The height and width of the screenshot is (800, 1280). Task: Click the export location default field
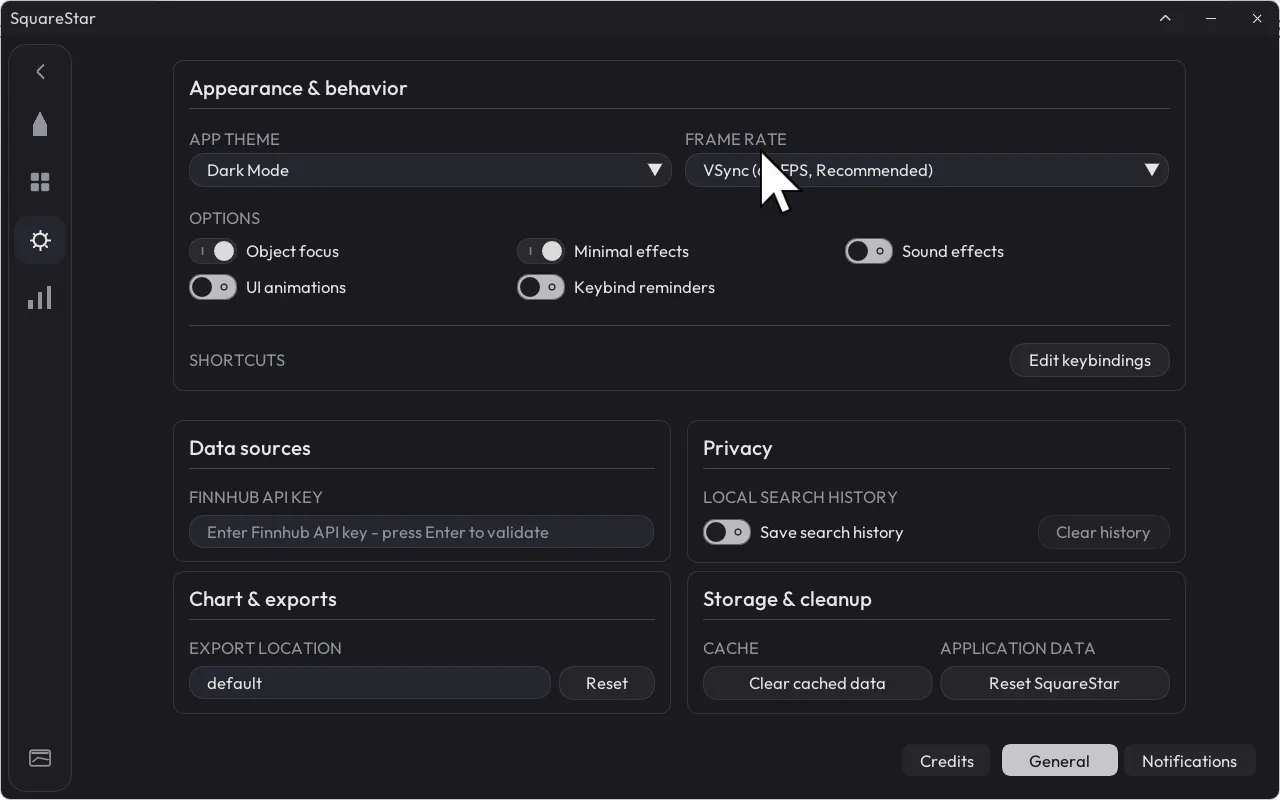(369, 683)
